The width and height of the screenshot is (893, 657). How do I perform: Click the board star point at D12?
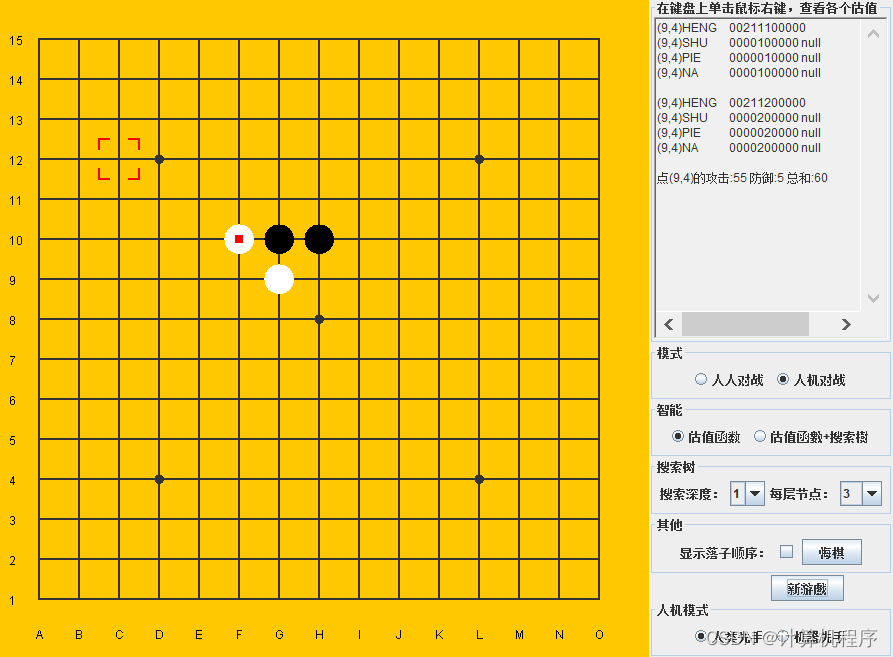point(159,160)
